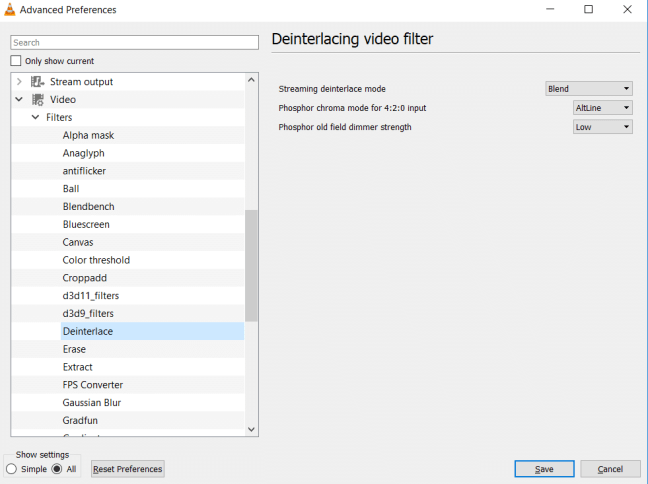This screenshot has height=484, width=648.
Task: Collapse the Filters tree node
Action: [36, 118]
